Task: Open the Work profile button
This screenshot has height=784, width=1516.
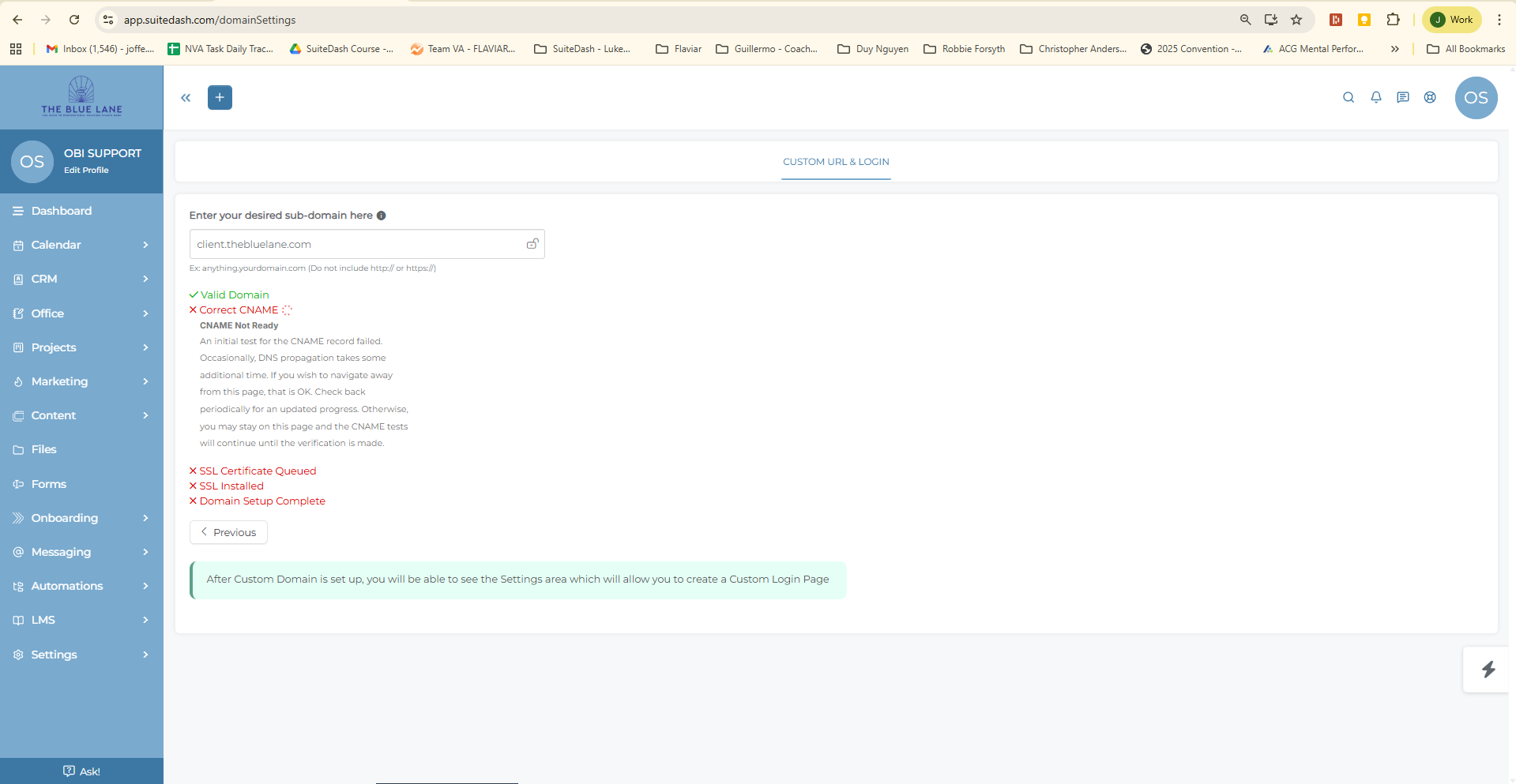Action: click(1452, 20)
